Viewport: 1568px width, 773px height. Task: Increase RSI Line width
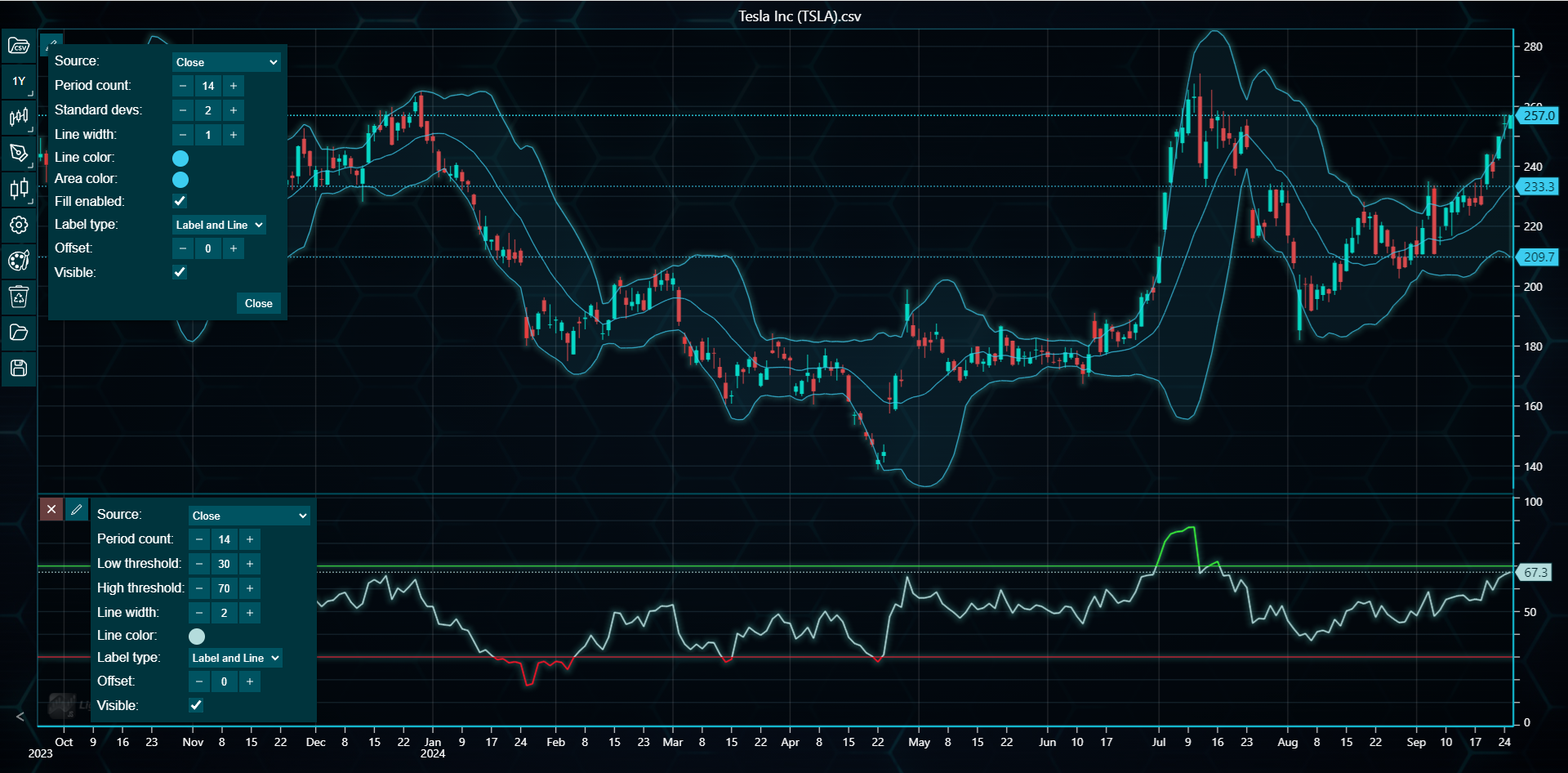pyautogui.click(x=250, y=613)
